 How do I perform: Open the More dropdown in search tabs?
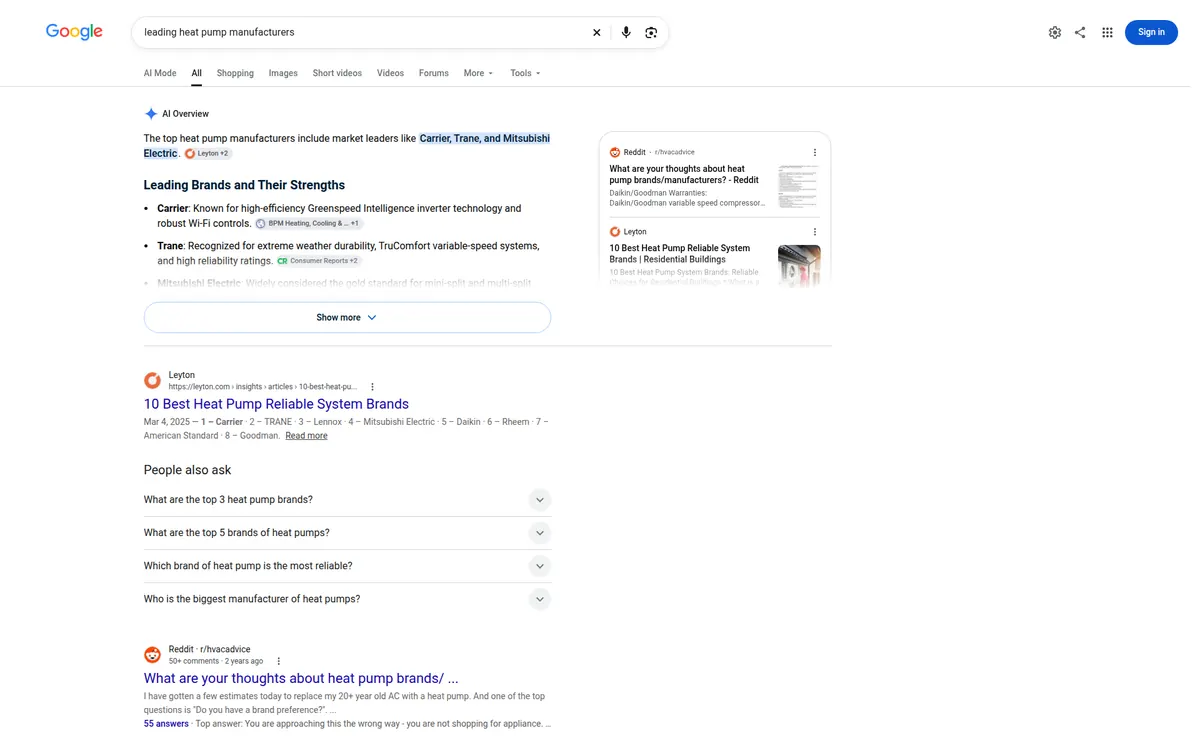point(478,73)
